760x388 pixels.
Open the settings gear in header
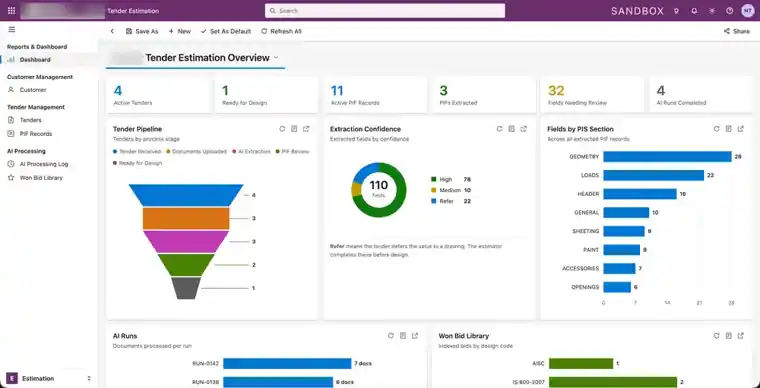[712, 11]
